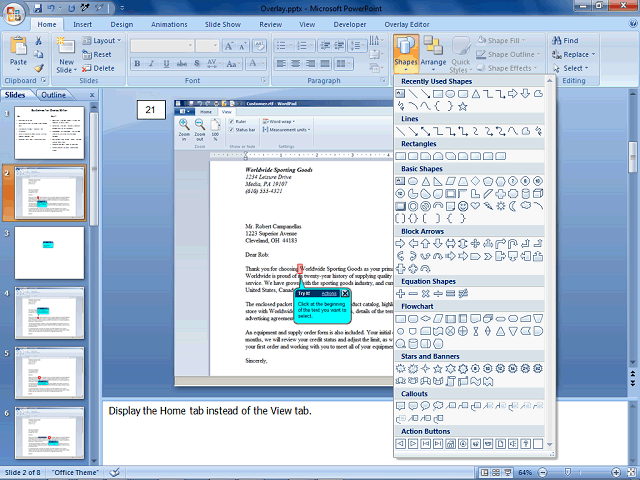Click the Quick Styles button
The height and width of the screenshot is (480, 640).
tap(460, 55)
